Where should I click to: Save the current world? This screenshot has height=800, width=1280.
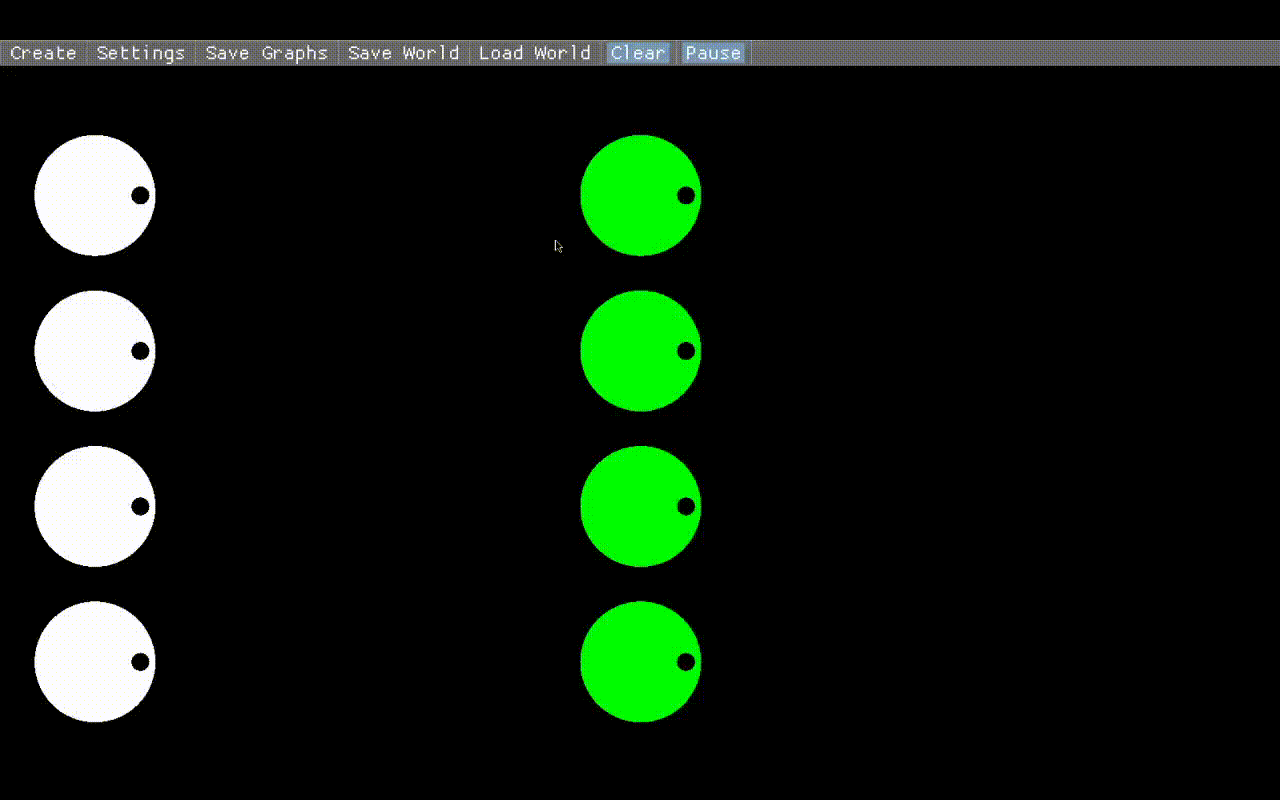(403, 53)
